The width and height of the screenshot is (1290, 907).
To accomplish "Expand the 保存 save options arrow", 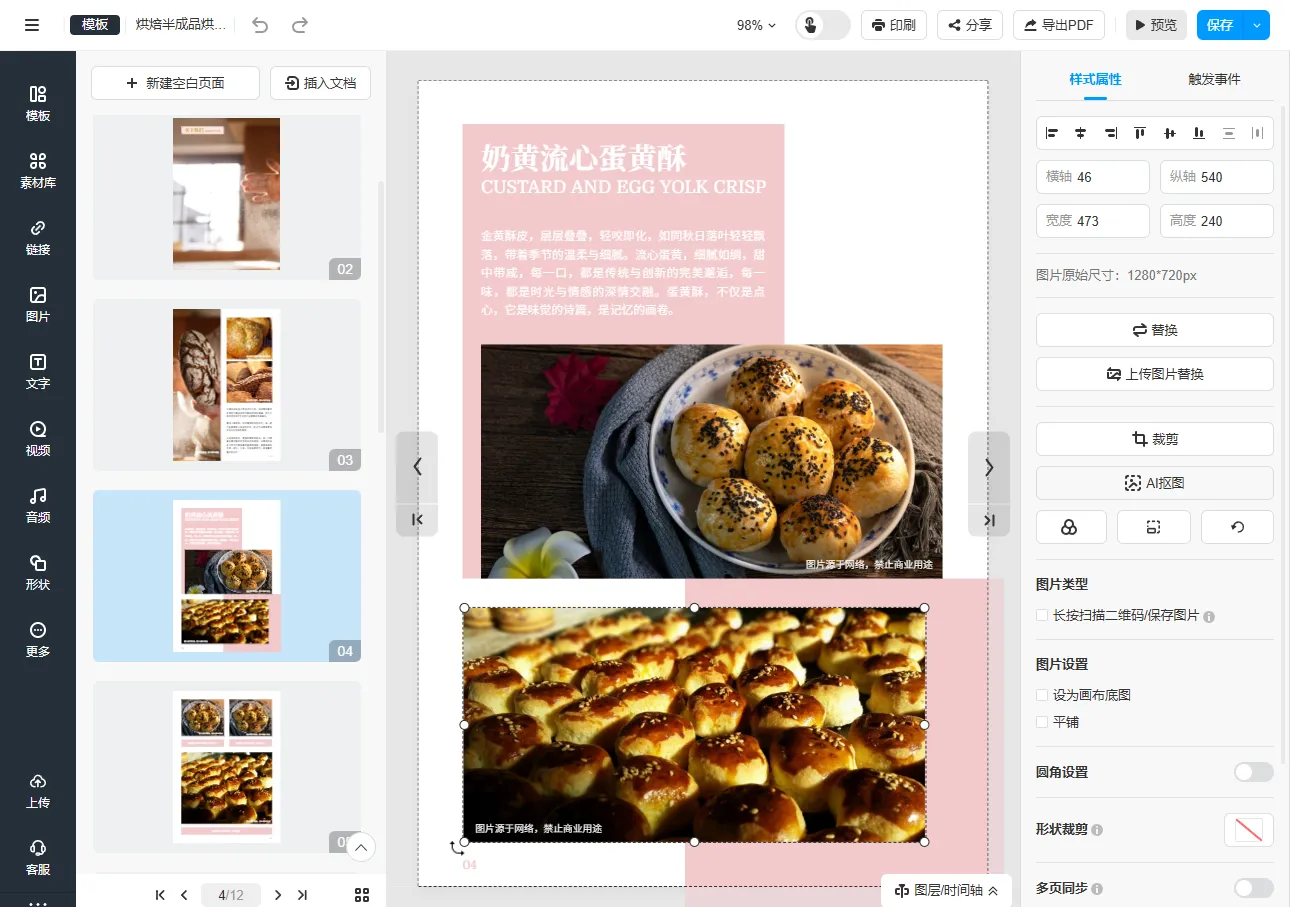I will pos(1257,25).
